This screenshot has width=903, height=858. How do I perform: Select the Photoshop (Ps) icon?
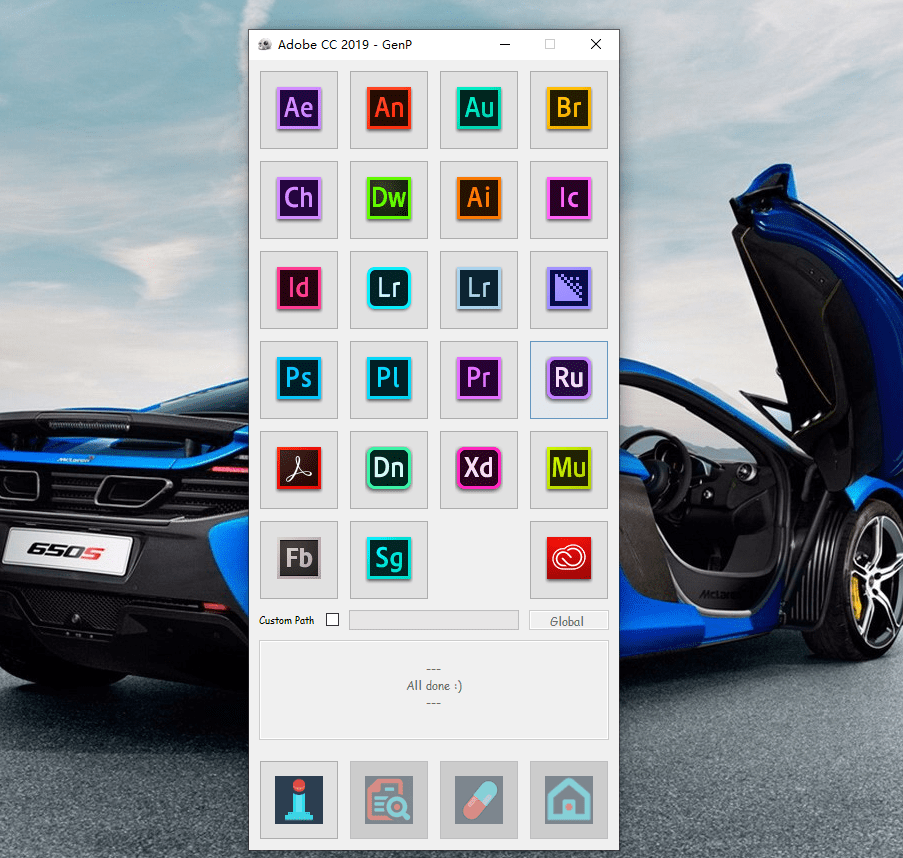(298, 379)
